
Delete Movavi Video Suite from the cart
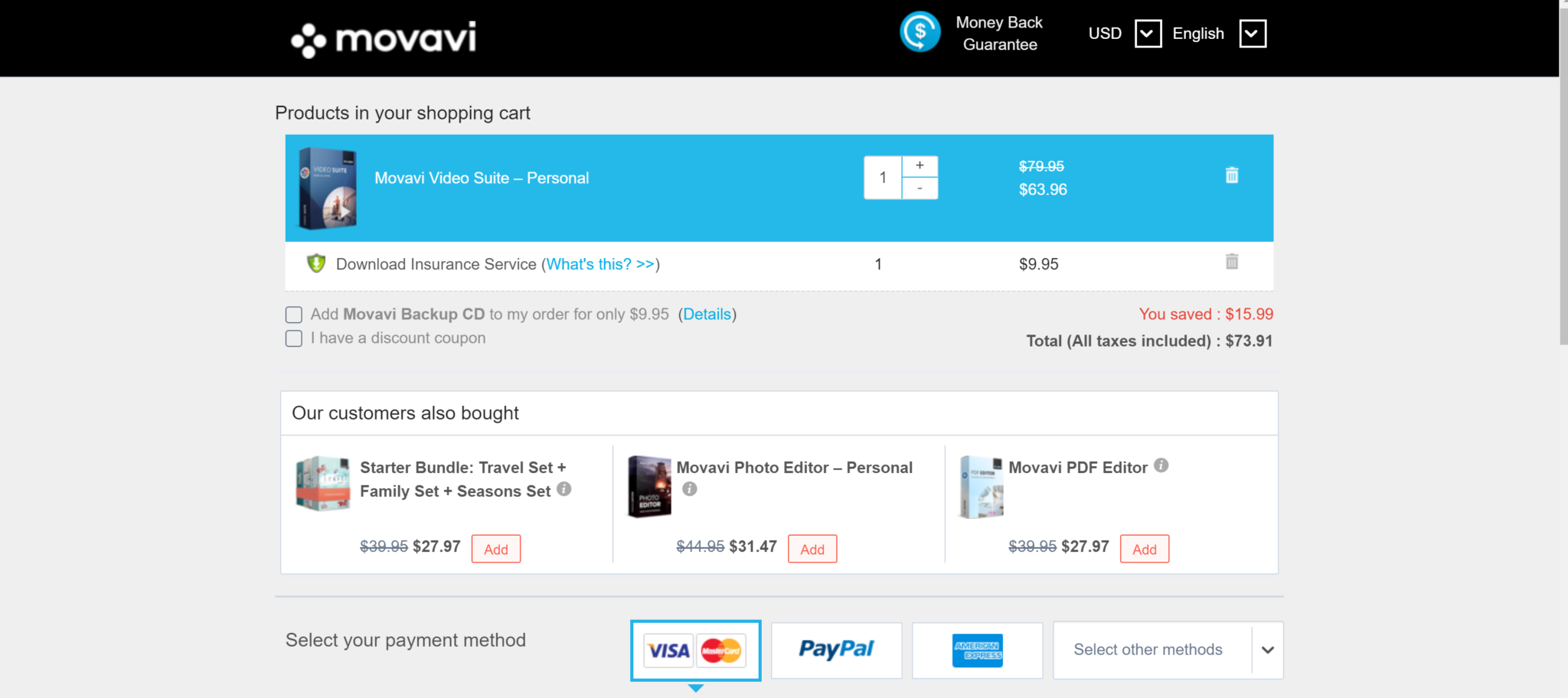click(1231, 175)
